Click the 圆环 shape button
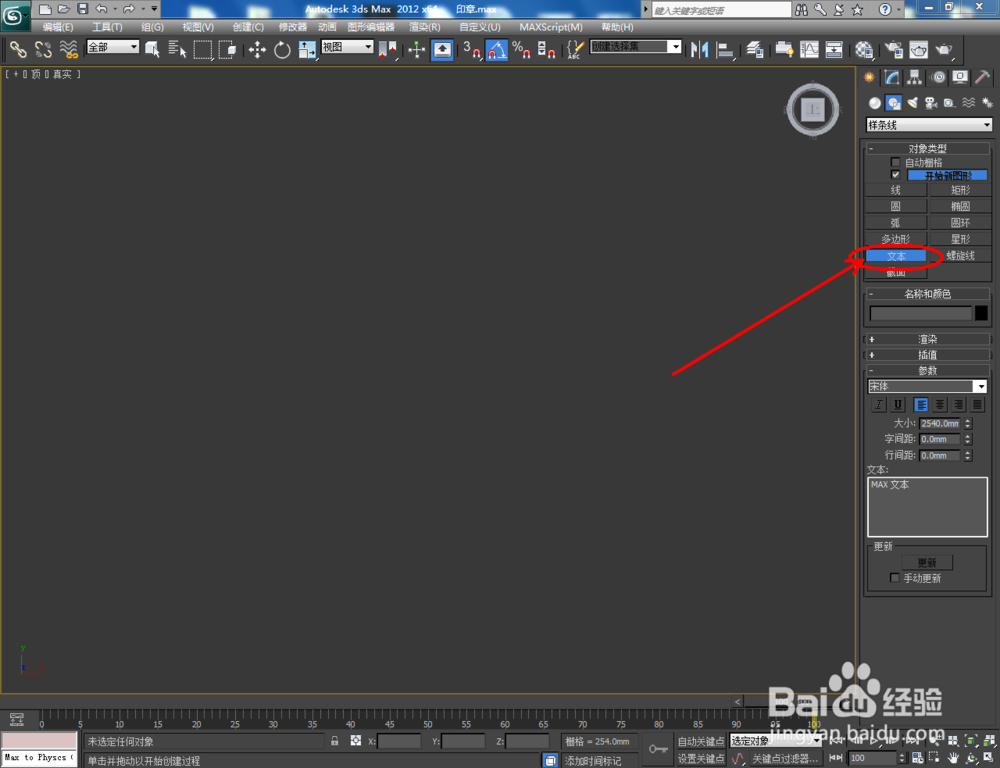 click(960, 222)
